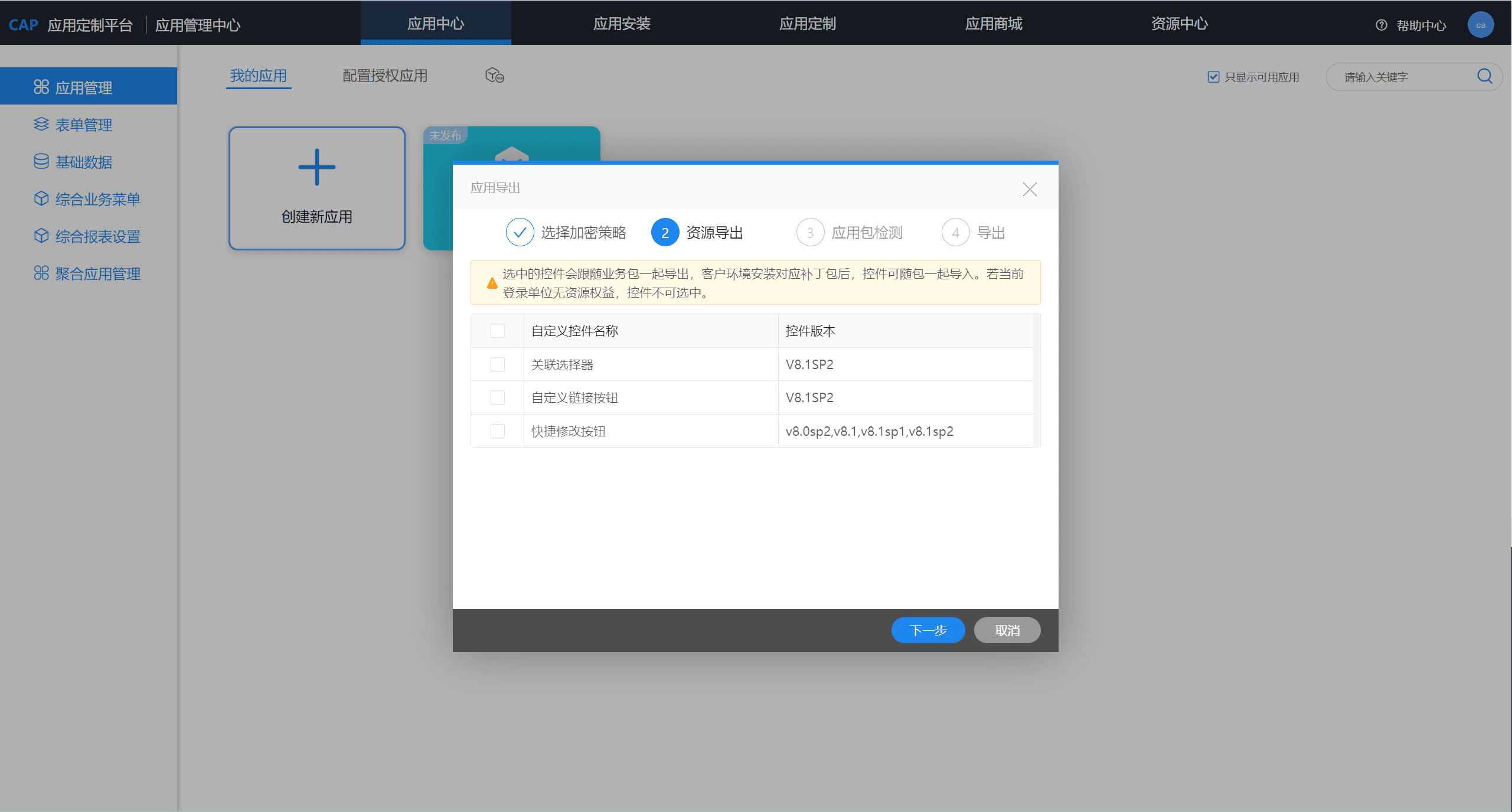
Task: Open the 应用安装 top tab
Action: coord(622,23)
